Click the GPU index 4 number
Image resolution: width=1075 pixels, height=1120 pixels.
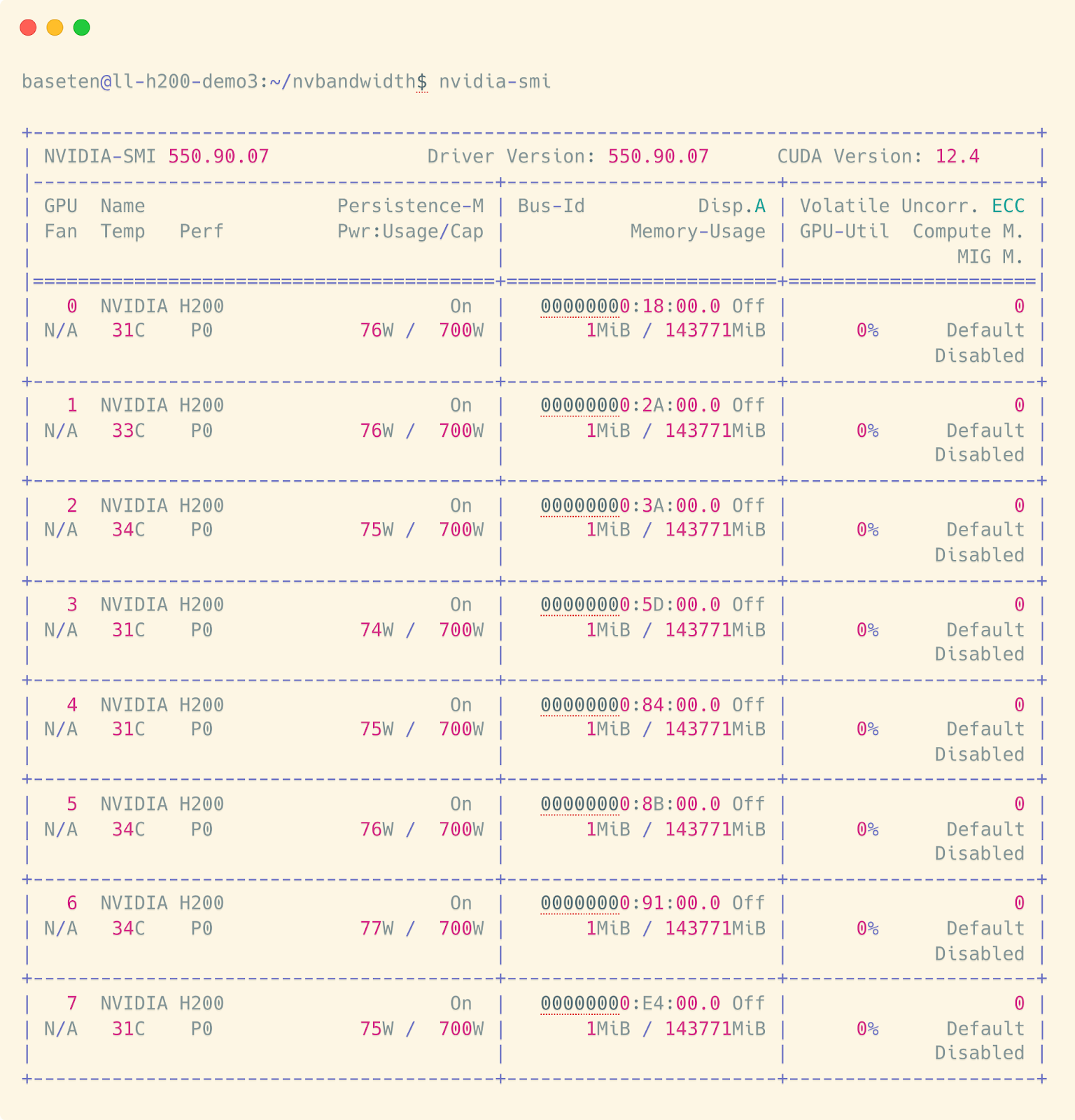[x=72, y=705]
